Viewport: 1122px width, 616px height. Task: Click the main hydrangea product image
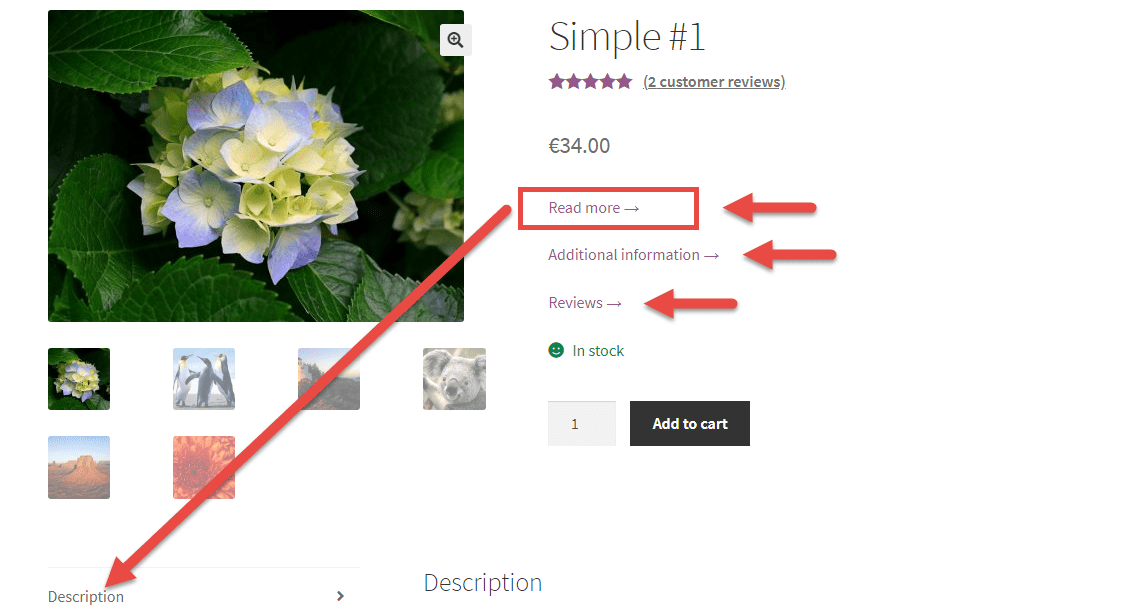(255, 166)
